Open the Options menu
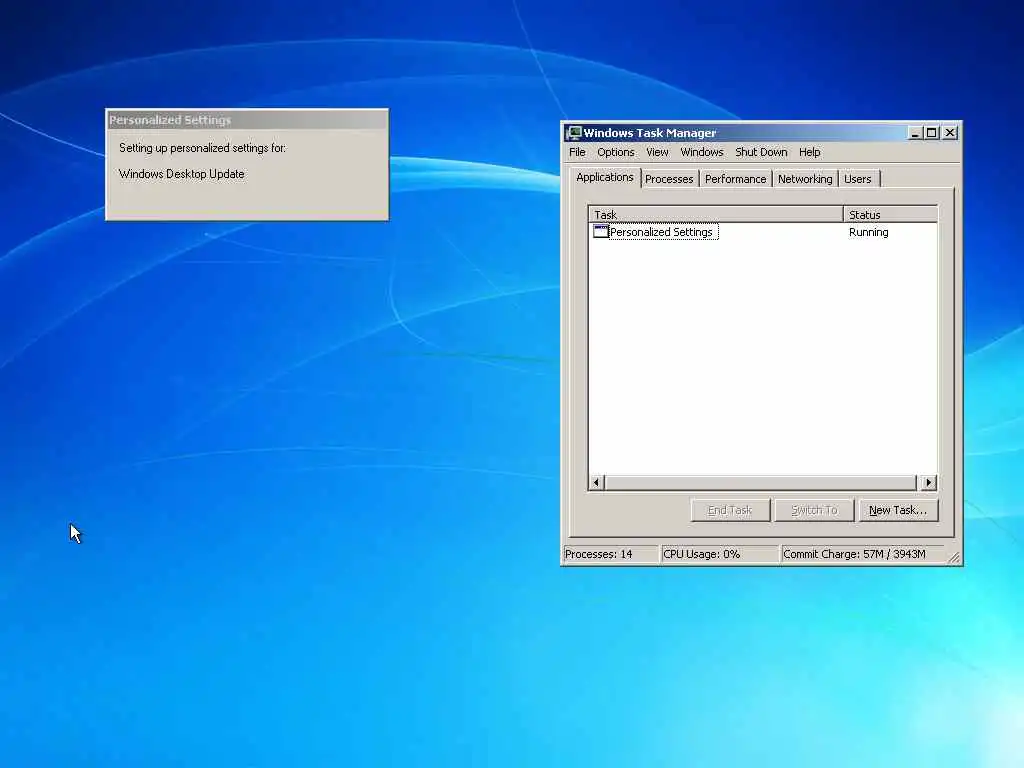Image resolution: width=1024 pixels, height=768 pixels. (x=615, y=152)
